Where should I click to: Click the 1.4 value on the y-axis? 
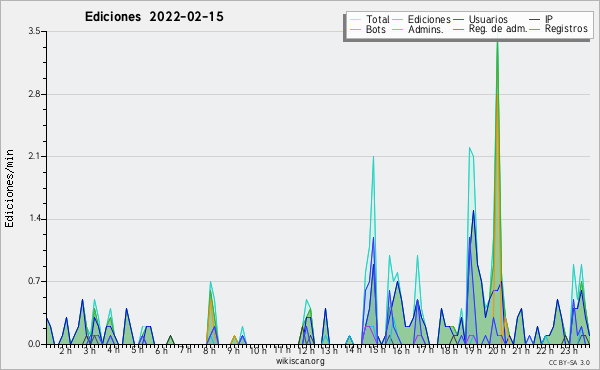[x=34, y=219]
